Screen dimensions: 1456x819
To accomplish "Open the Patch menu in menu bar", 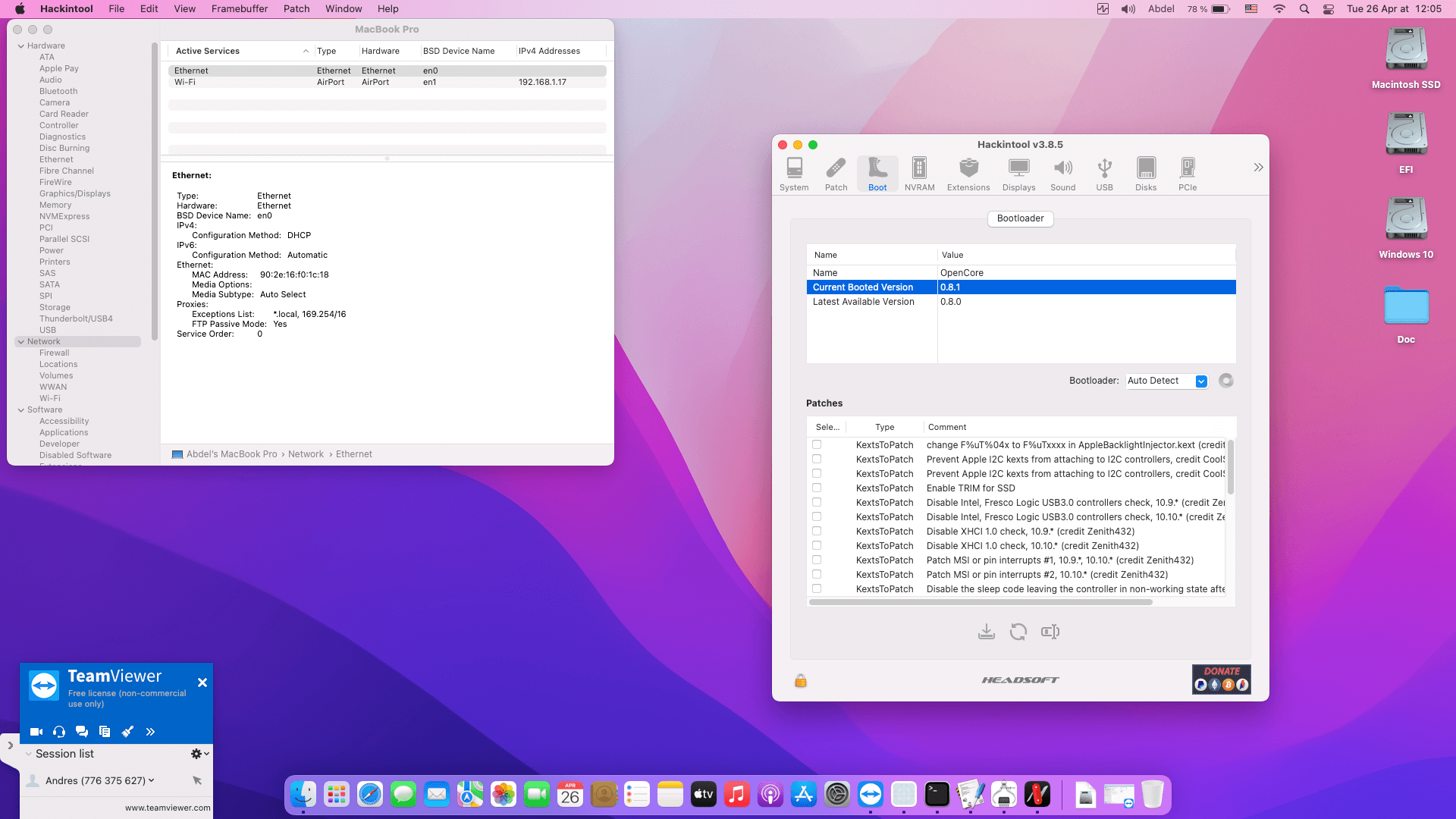I will coord(297,9).
